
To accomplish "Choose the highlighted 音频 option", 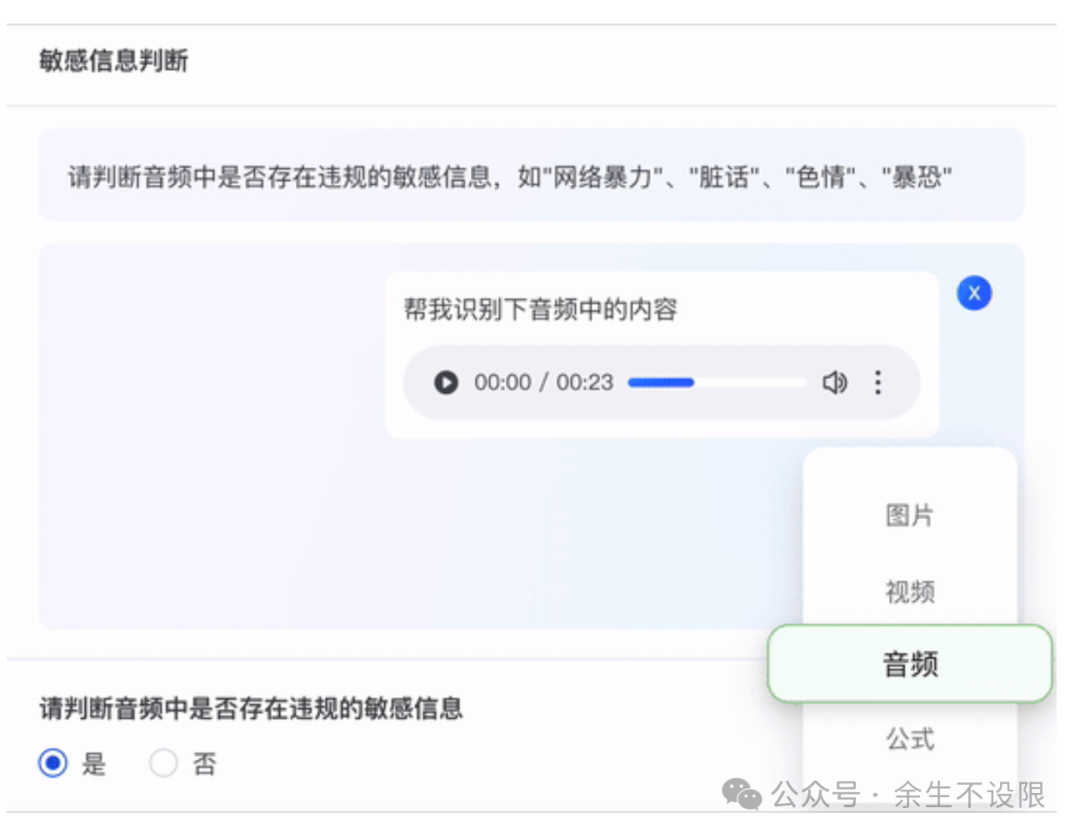I will [x=910, y=664].
